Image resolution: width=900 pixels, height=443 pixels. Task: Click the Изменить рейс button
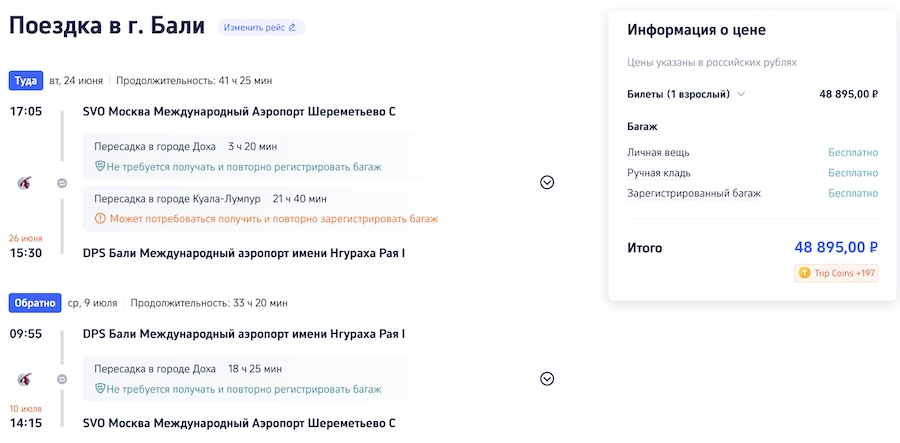[261, 27]
